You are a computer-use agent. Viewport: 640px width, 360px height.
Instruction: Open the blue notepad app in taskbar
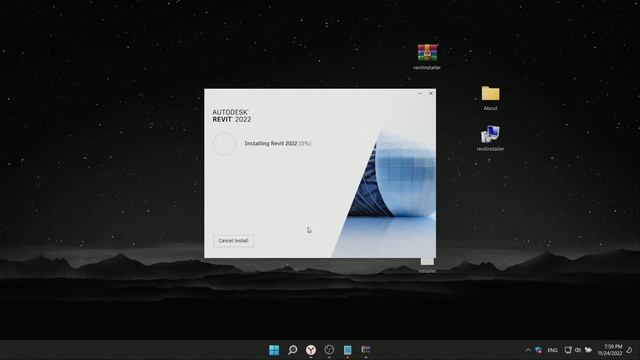tap(347, 350)
